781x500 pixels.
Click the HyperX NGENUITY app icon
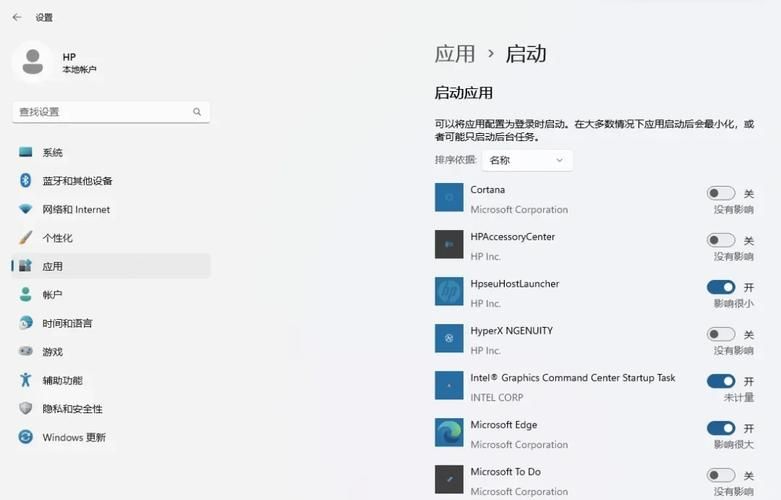pos(449,338)
